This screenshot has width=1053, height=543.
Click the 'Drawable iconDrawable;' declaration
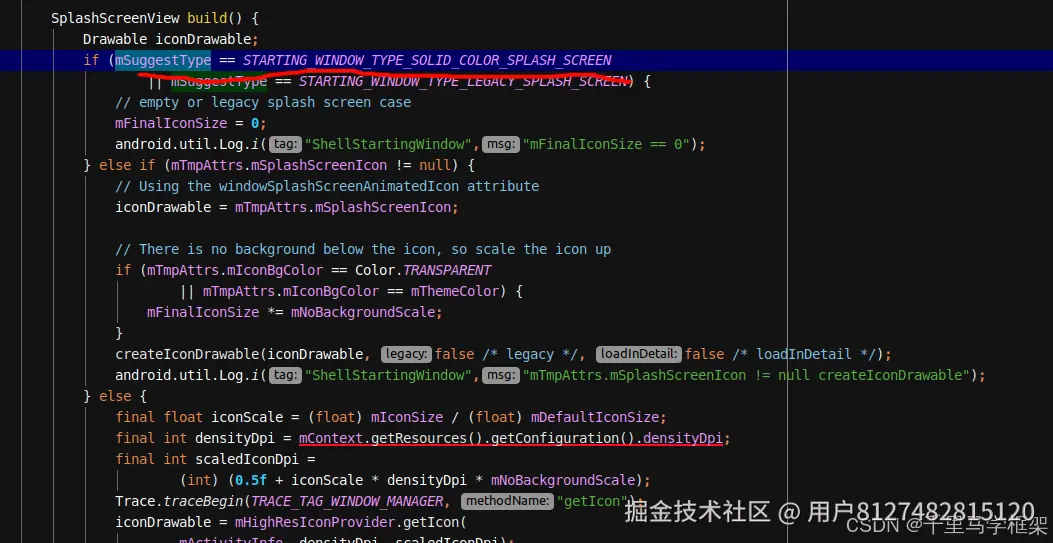click(171, 39)
